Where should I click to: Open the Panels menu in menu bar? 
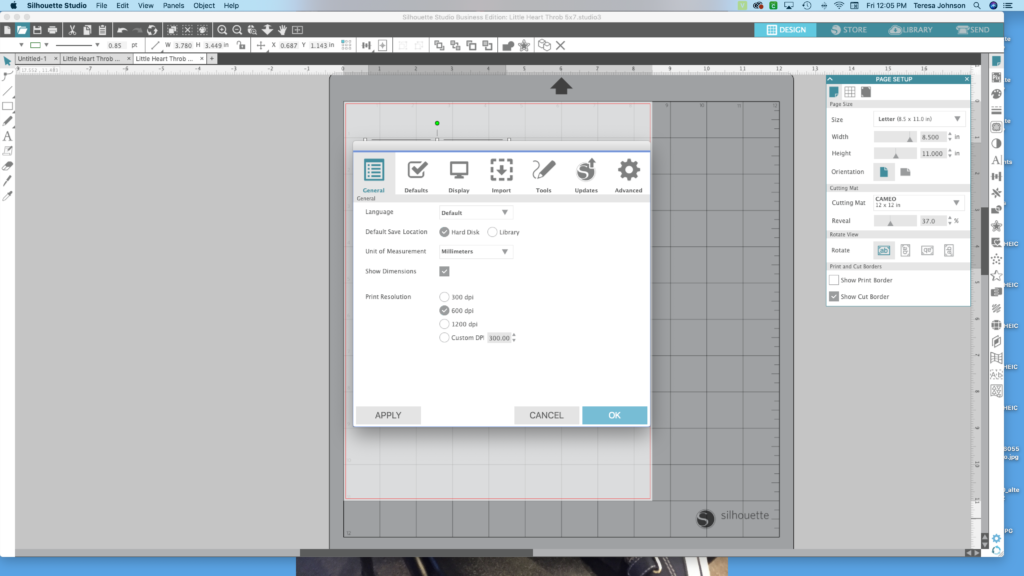point(173,6)
